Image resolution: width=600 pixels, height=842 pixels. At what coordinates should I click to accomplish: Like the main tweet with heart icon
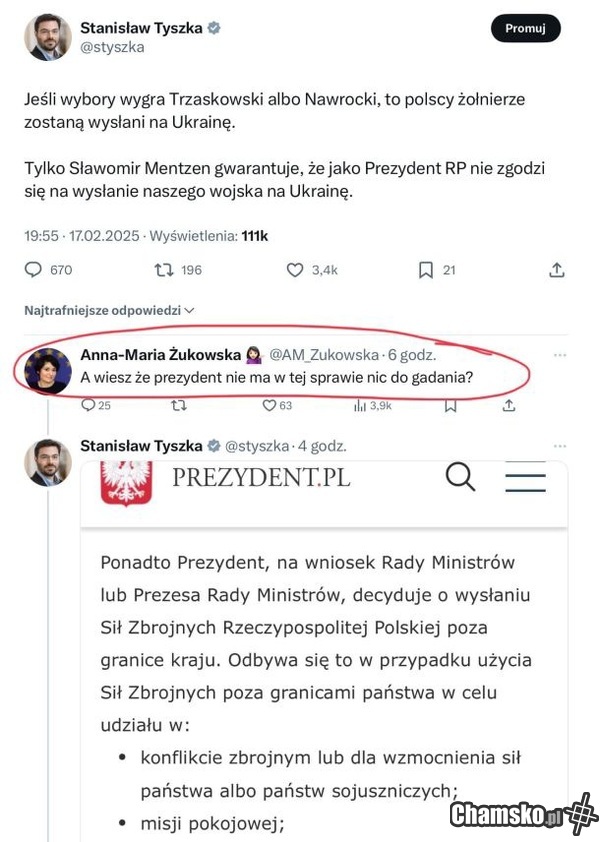click(295, 270)
